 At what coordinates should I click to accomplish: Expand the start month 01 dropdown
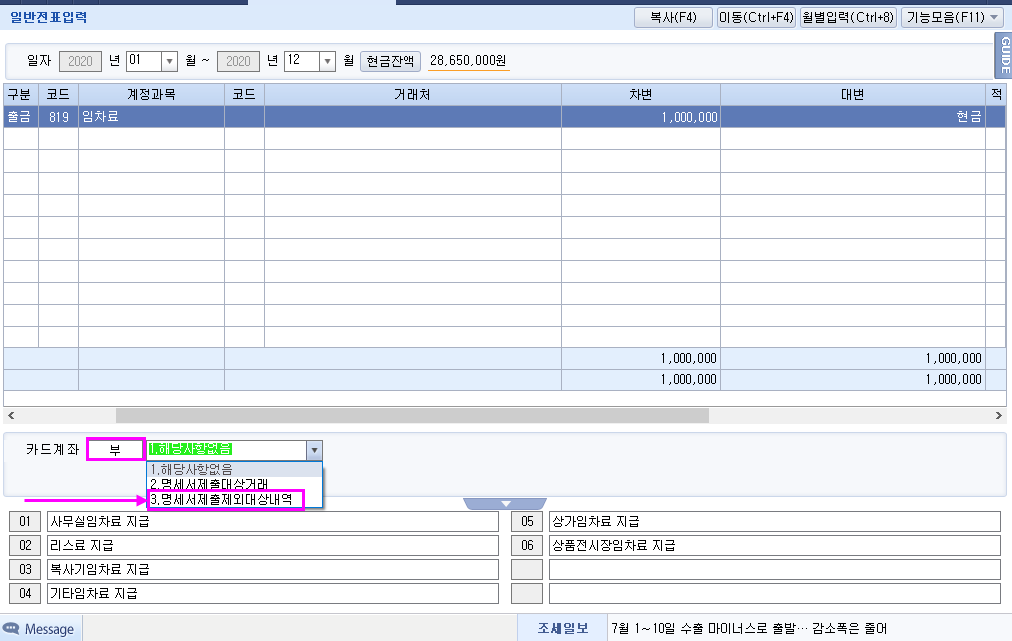[x=169, y=61]
